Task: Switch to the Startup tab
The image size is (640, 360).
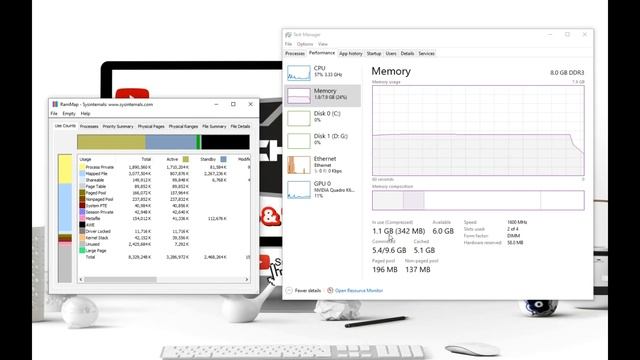Action: (x=373, y=53)
